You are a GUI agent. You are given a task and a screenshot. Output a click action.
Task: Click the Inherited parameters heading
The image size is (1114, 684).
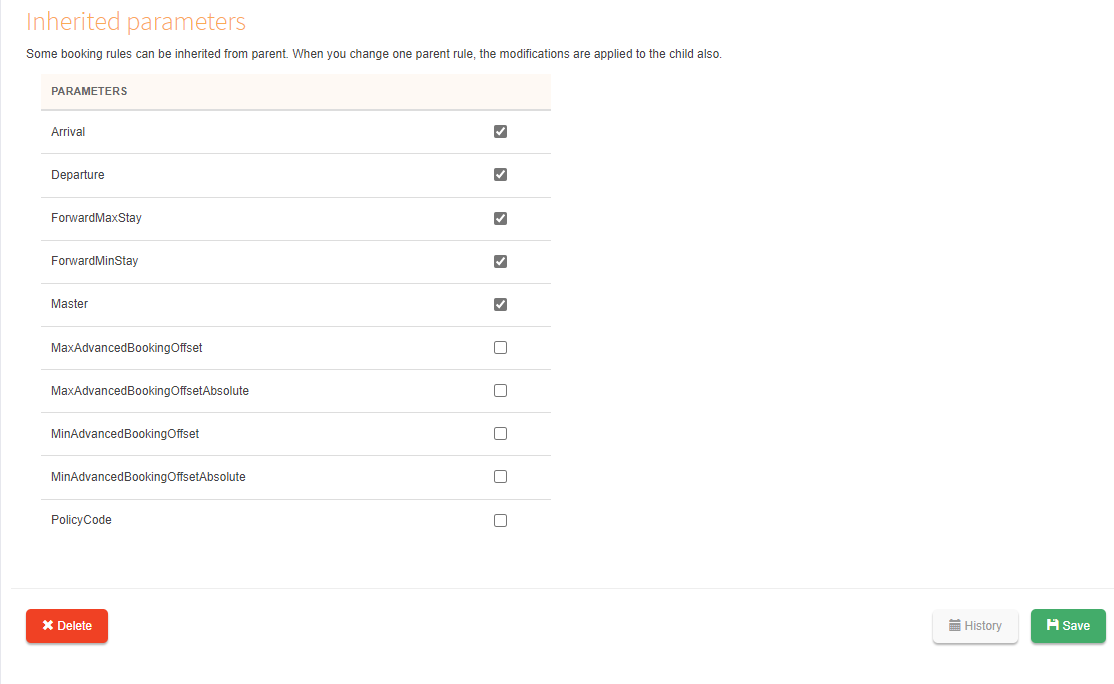[136, 22]
